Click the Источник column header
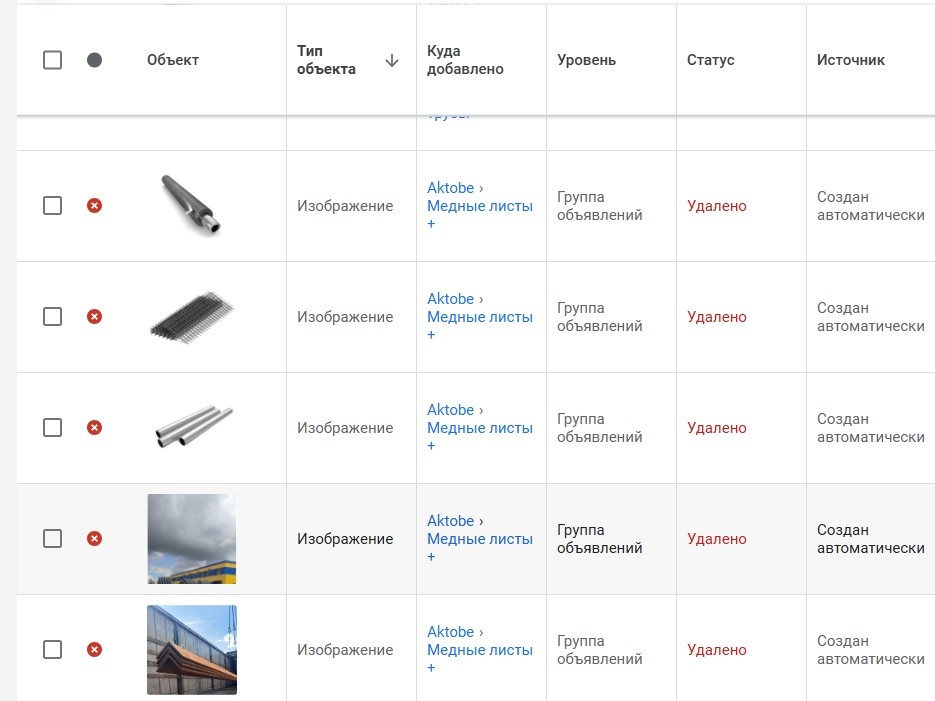This screenshot has width=935, height=701. [850, 60]
